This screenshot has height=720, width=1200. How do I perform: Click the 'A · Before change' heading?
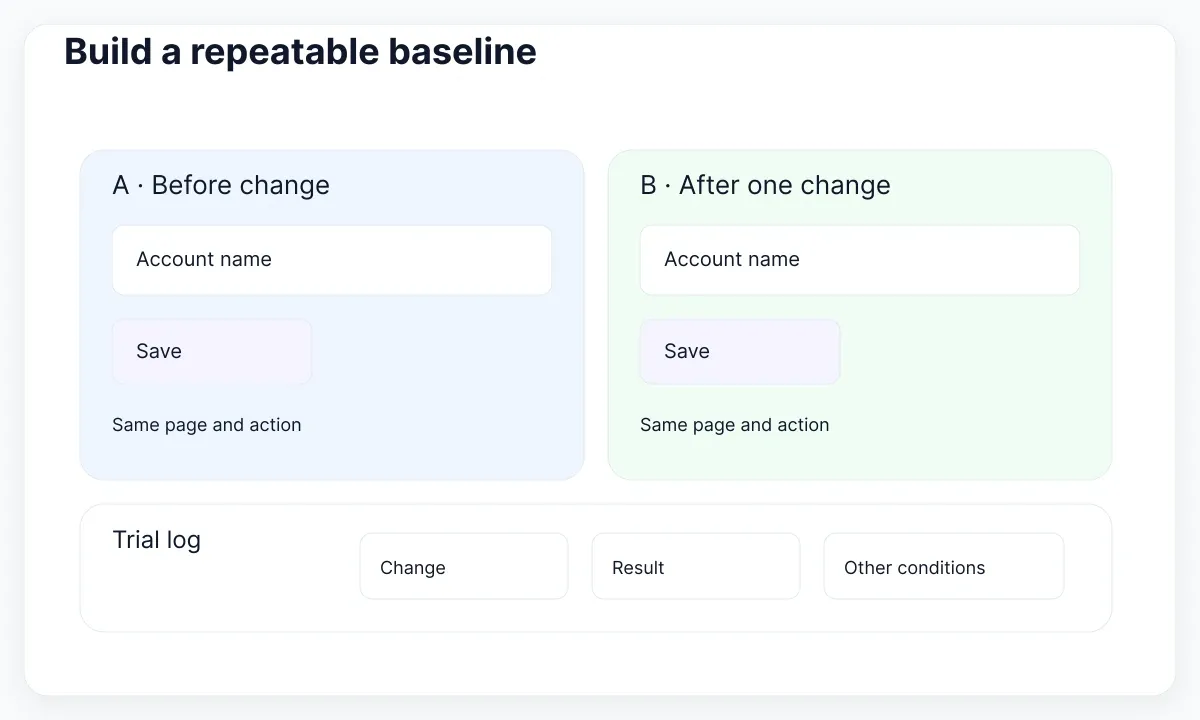point(221,185)
